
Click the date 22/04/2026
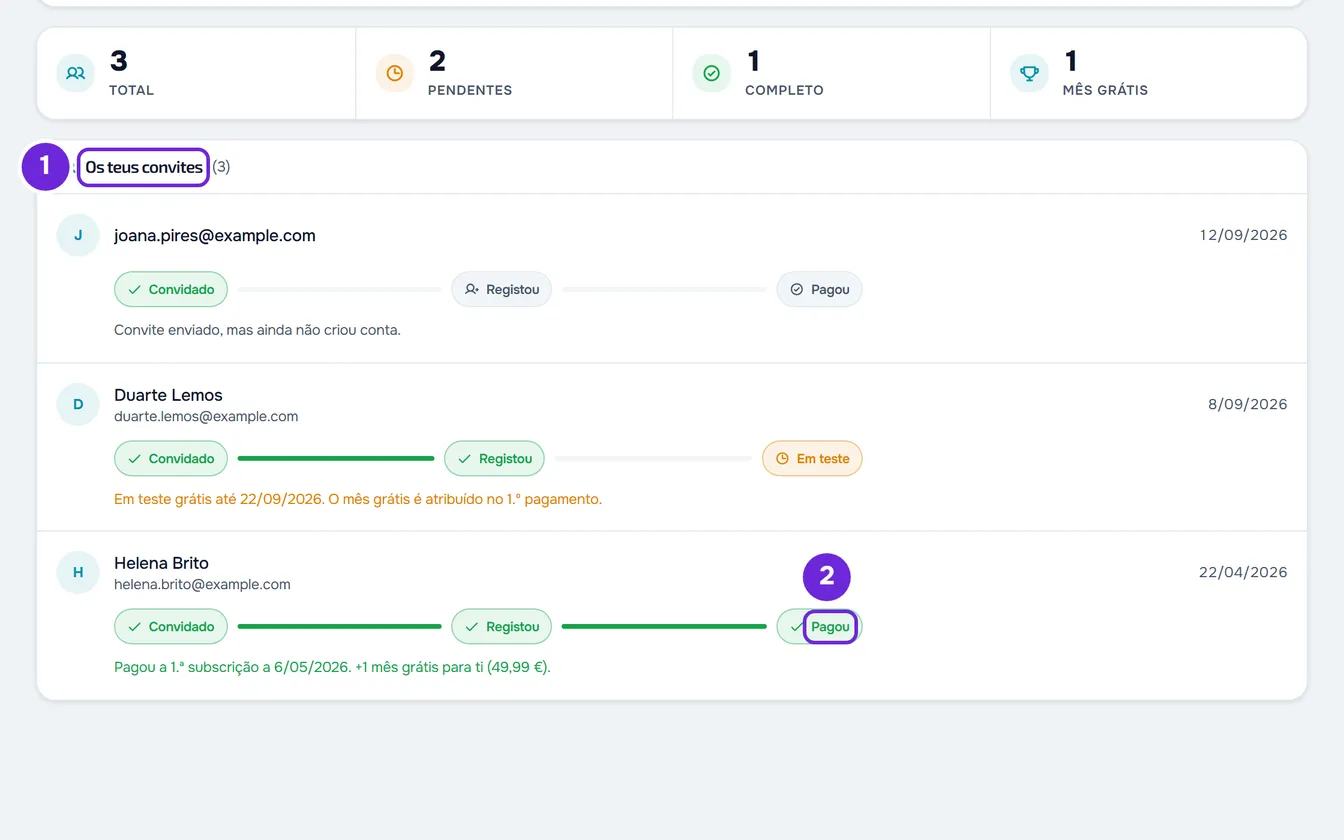[1243, 573]
